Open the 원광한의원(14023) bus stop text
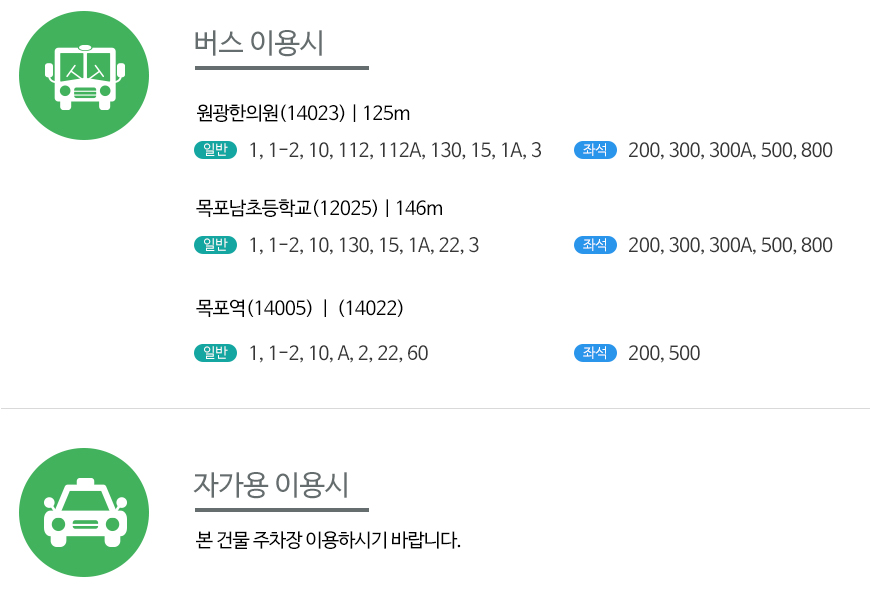The image size is (870, 610). click(271, 113)
